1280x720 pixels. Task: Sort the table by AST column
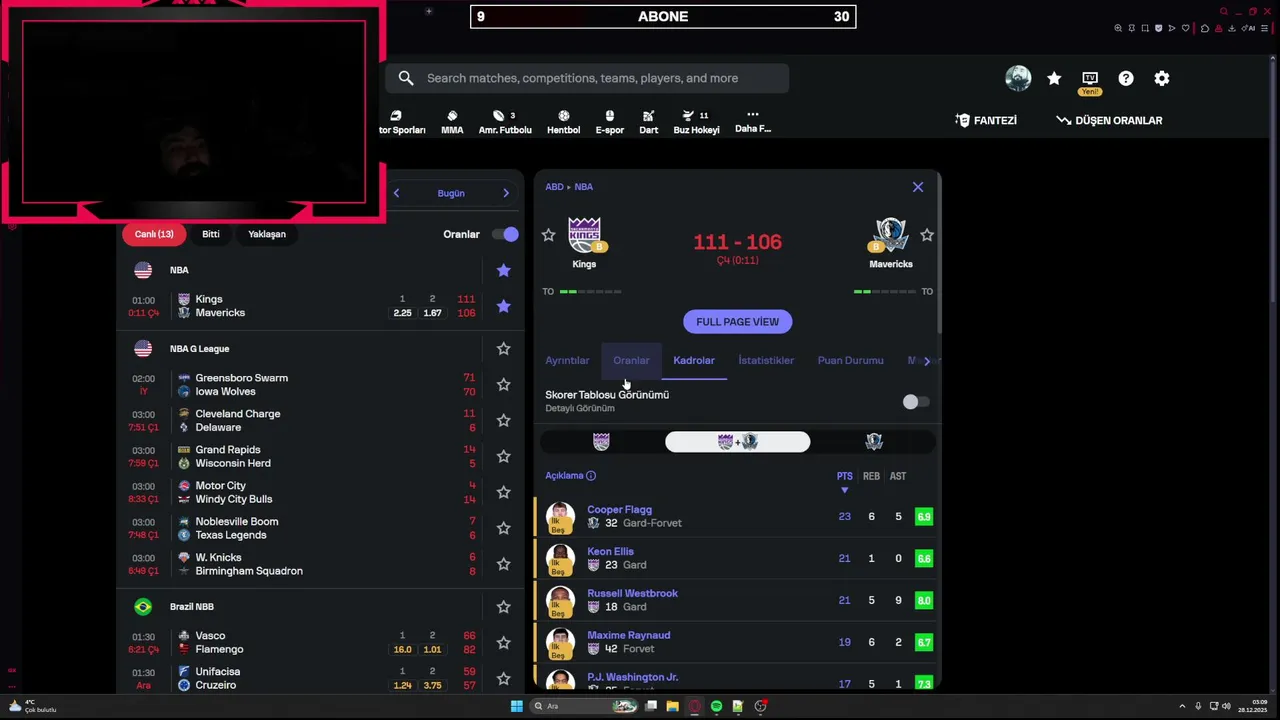(x=898, y=477)
